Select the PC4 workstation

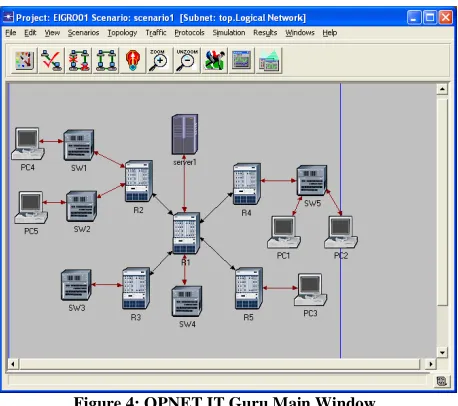(x=28, y=143)
